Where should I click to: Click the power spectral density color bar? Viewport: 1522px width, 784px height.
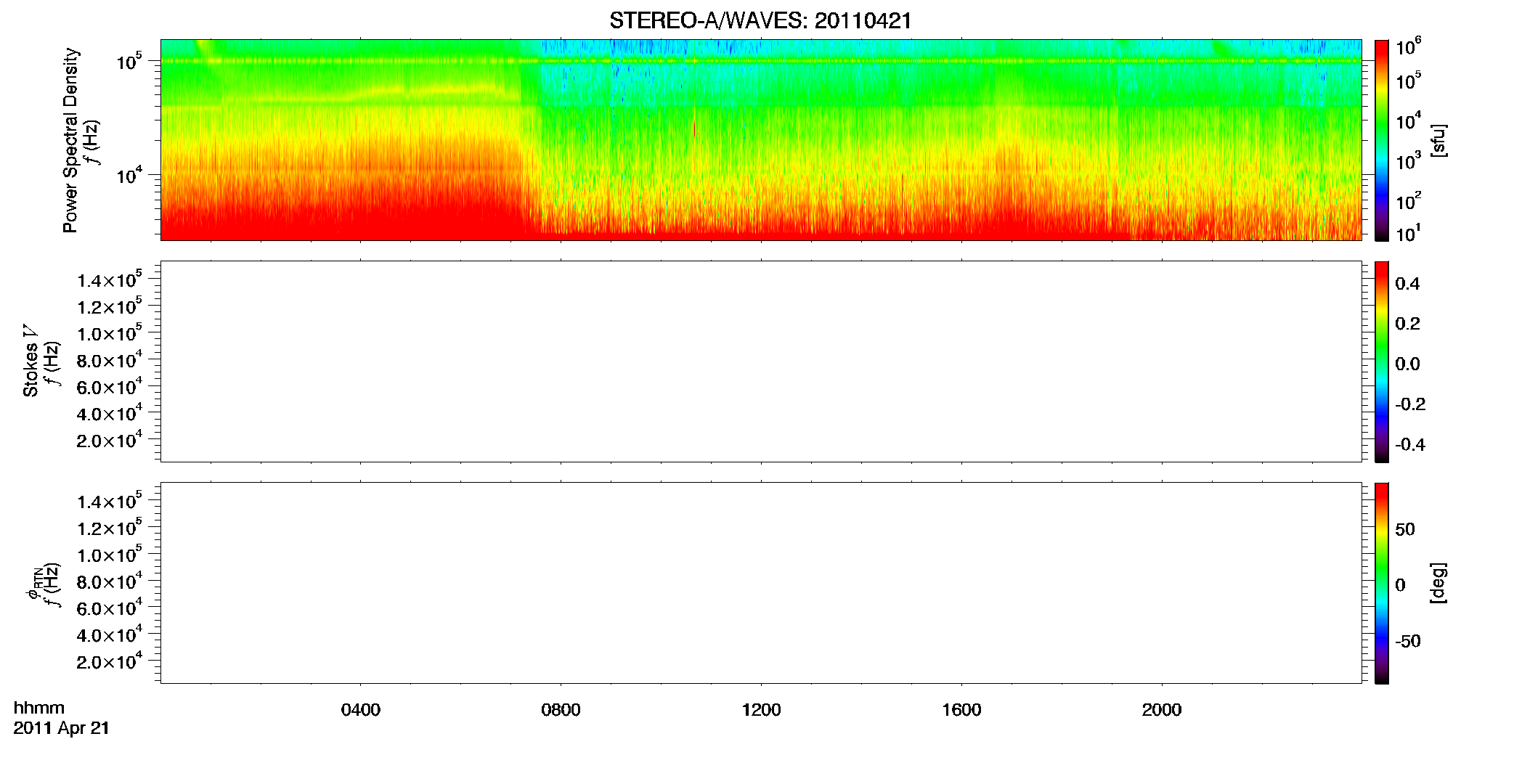[x=1382, y=140]
